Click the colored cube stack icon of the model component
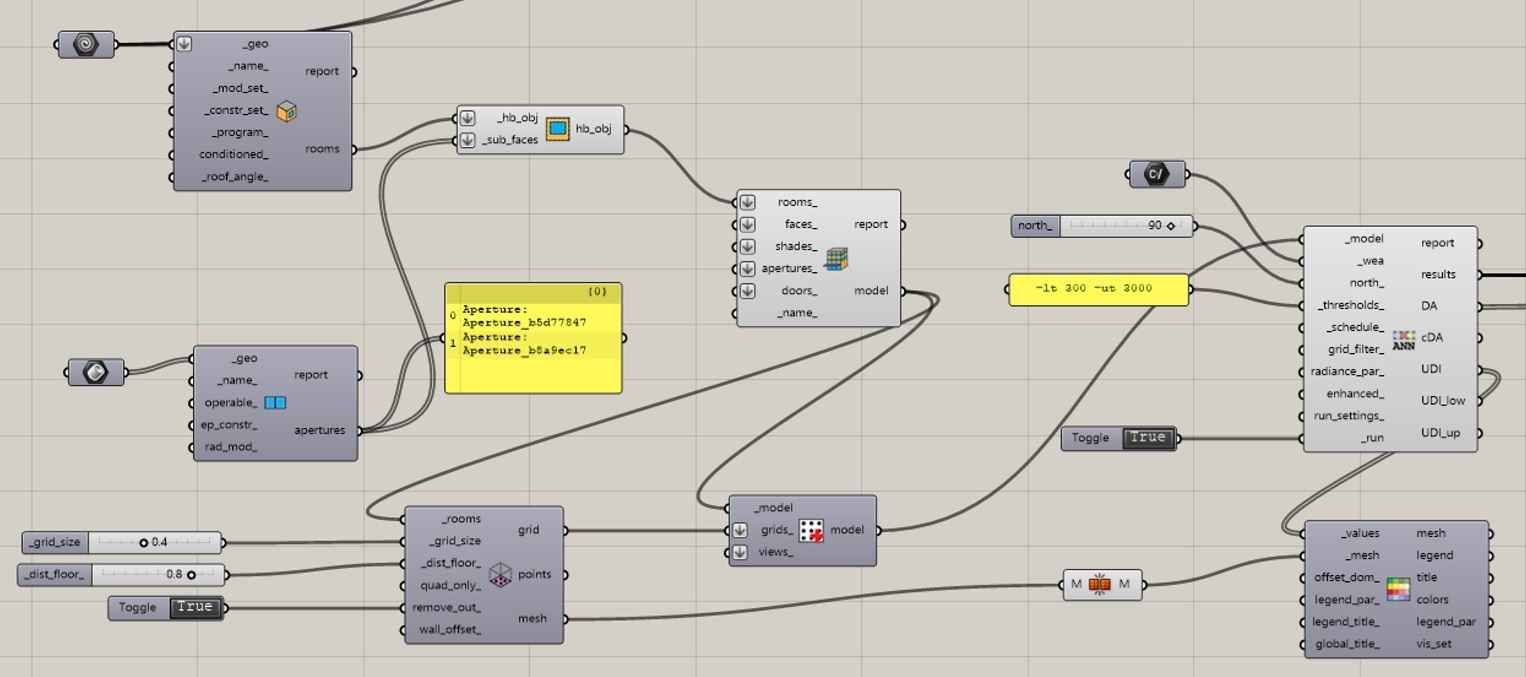The width and height of the screenshot is (1526, 677). 836,258
